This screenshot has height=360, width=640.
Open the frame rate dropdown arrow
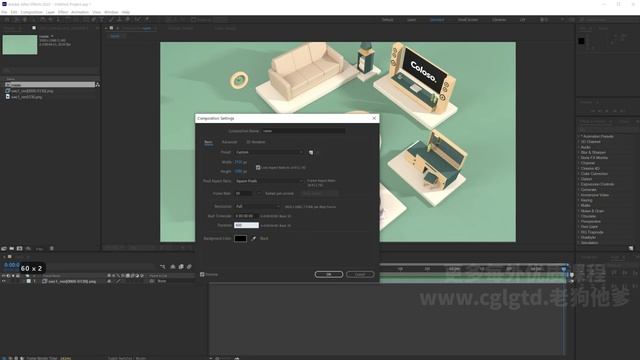click(258, 193)
